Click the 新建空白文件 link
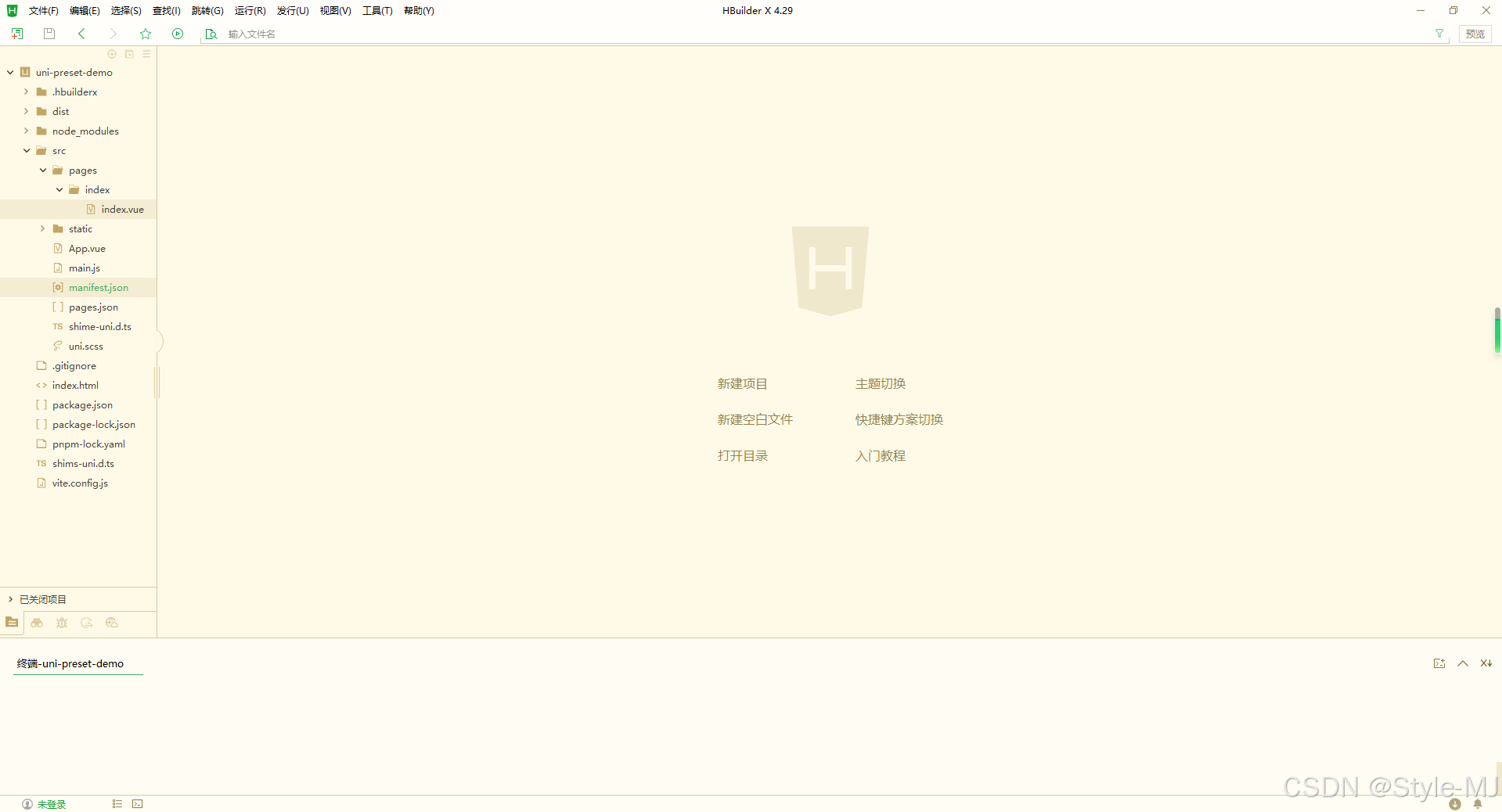This screenshot has height=812, width=1502. click(755, 419)
